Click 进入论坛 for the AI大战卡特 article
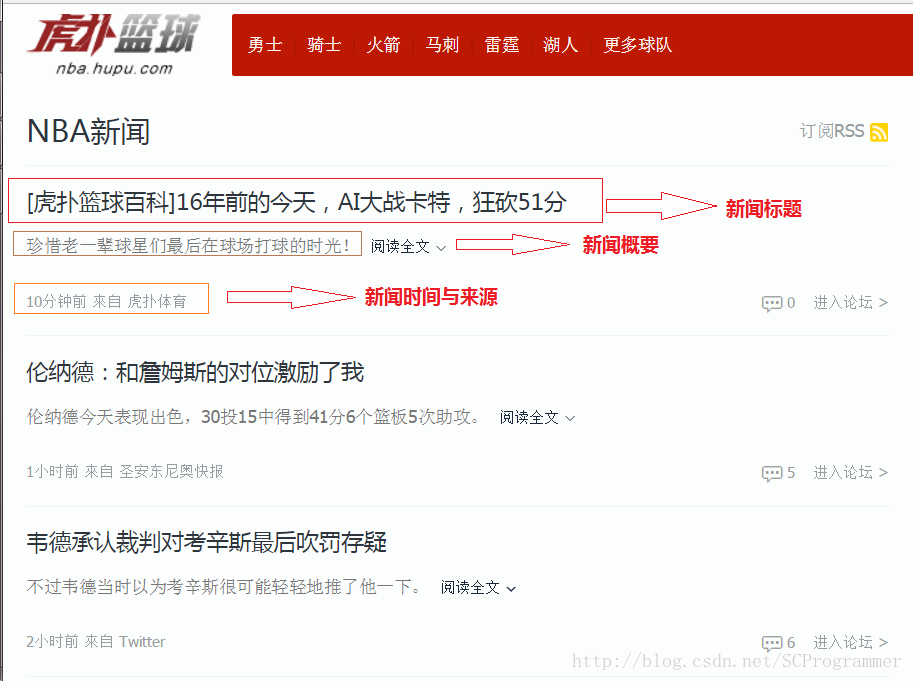The width and height of the screenshot is (913, 681). tap(851, 303)
